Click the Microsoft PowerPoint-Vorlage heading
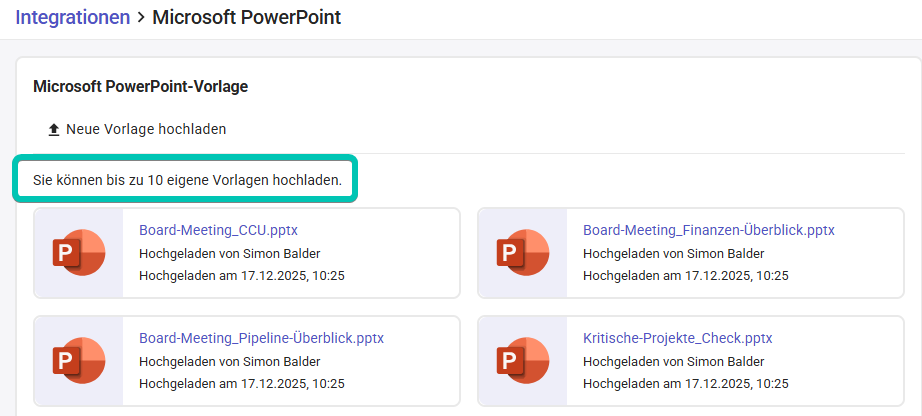 [x=141, y=87]
